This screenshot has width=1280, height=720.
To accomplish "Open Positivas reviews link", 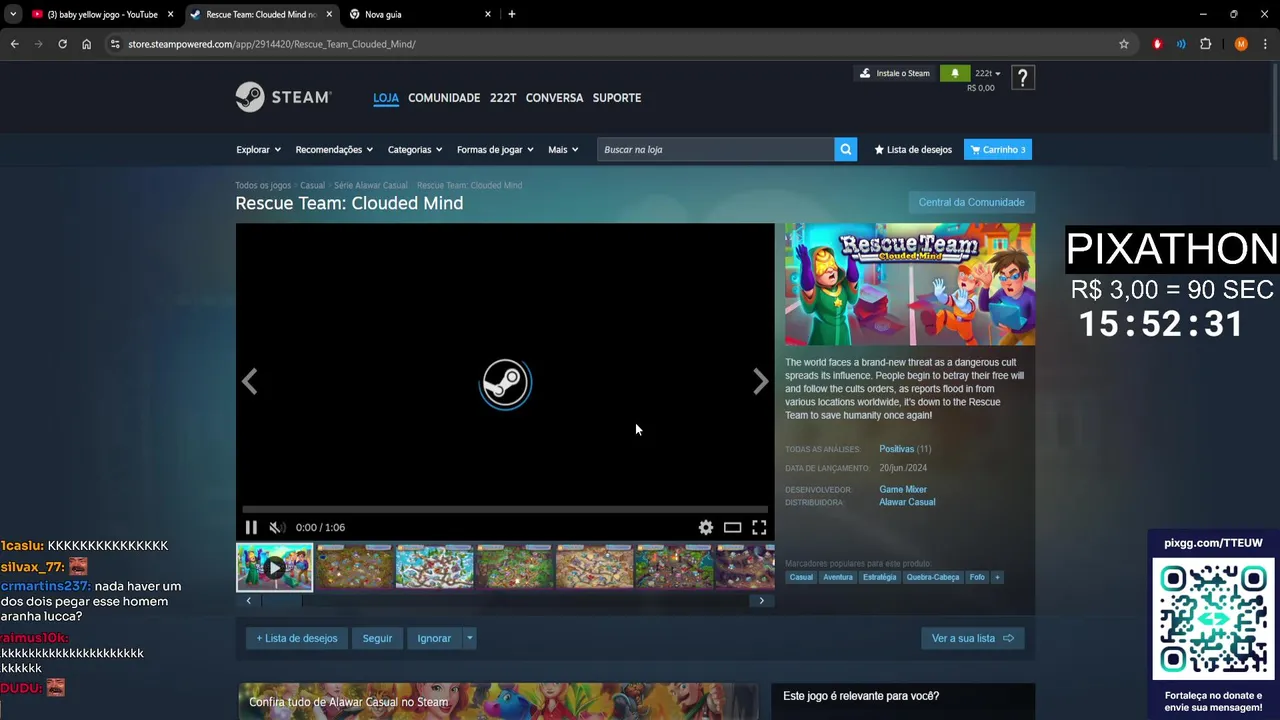I will 896,449.
